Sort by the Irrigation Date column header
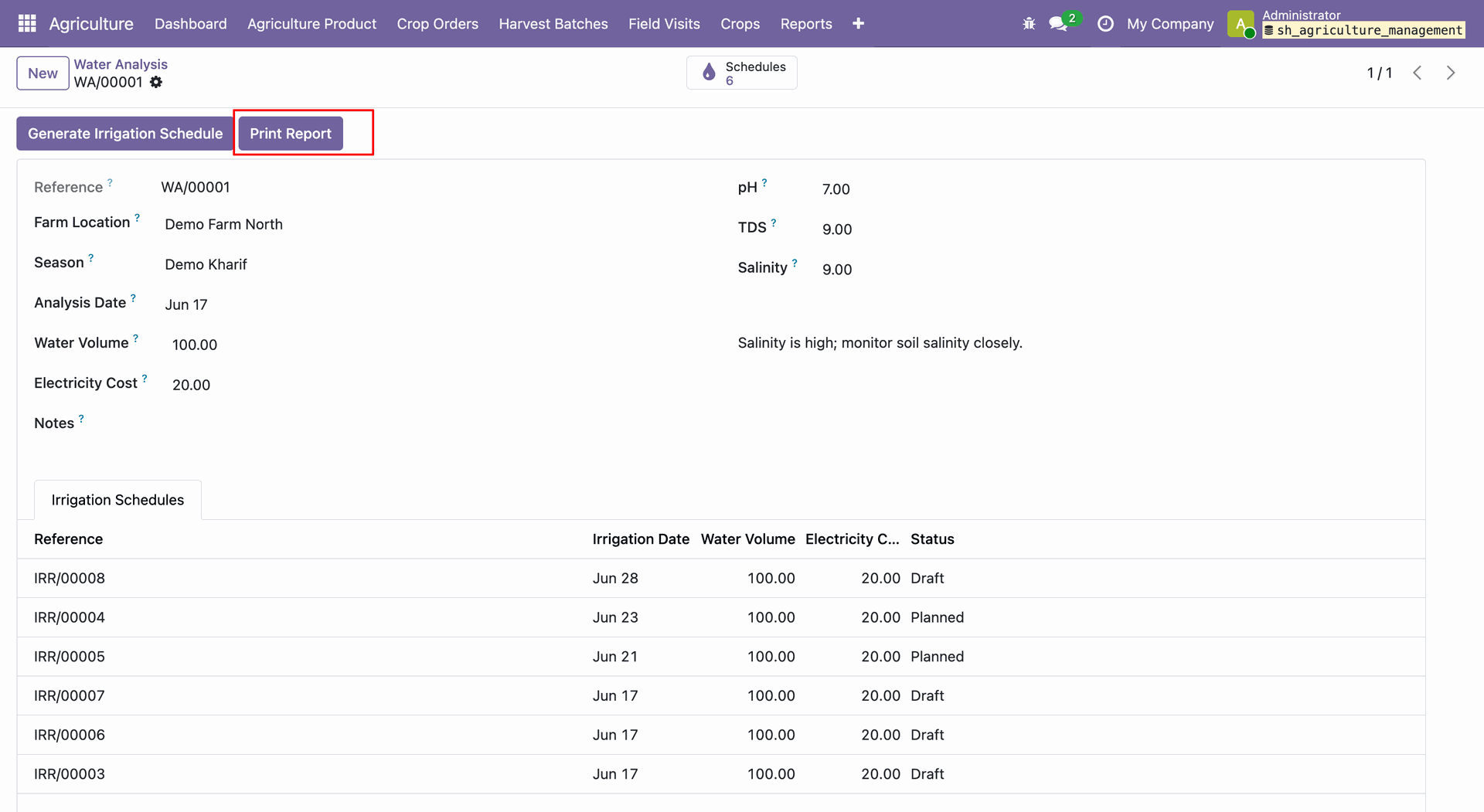 641,539
